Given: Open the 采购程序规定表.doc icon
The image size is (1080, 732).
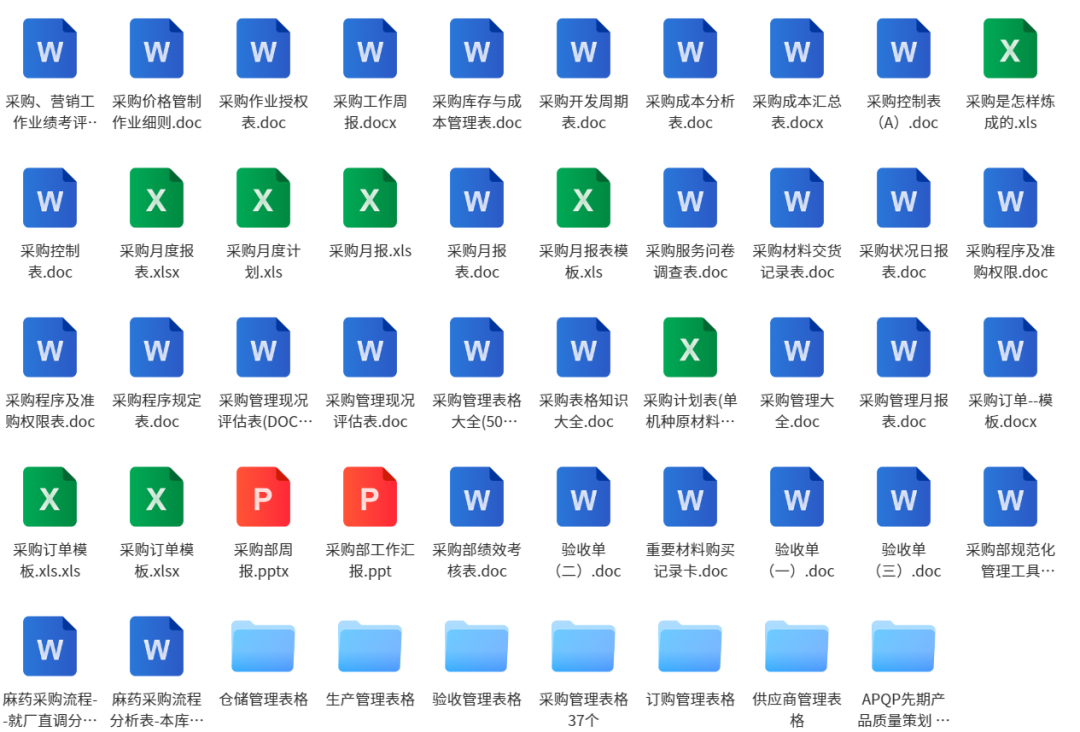Looking at the screenshot, I should [x=156, y=347].
